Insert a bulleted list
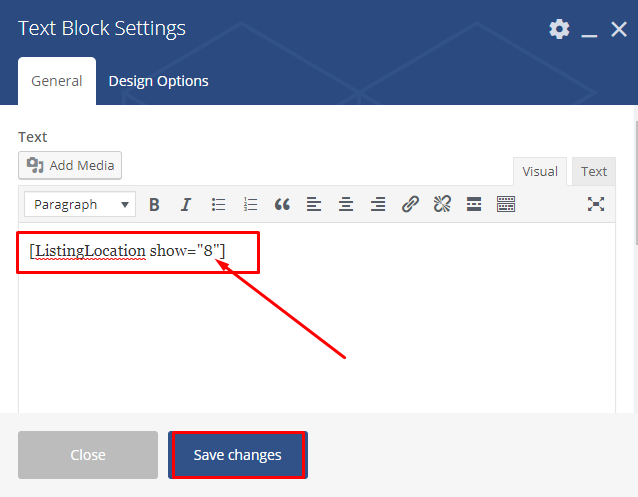 [218, 204]
